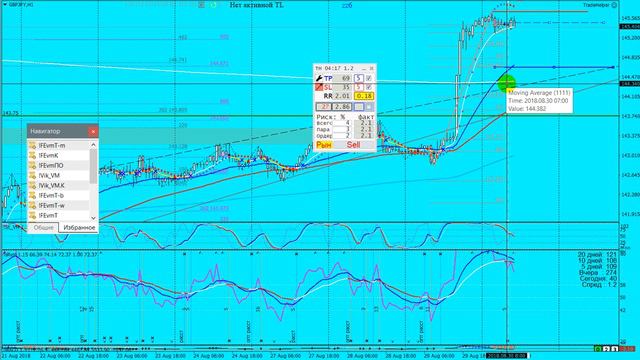640x360 pixels.
Task: Click the highlighted date label on time axis
Action: [507, 356]
